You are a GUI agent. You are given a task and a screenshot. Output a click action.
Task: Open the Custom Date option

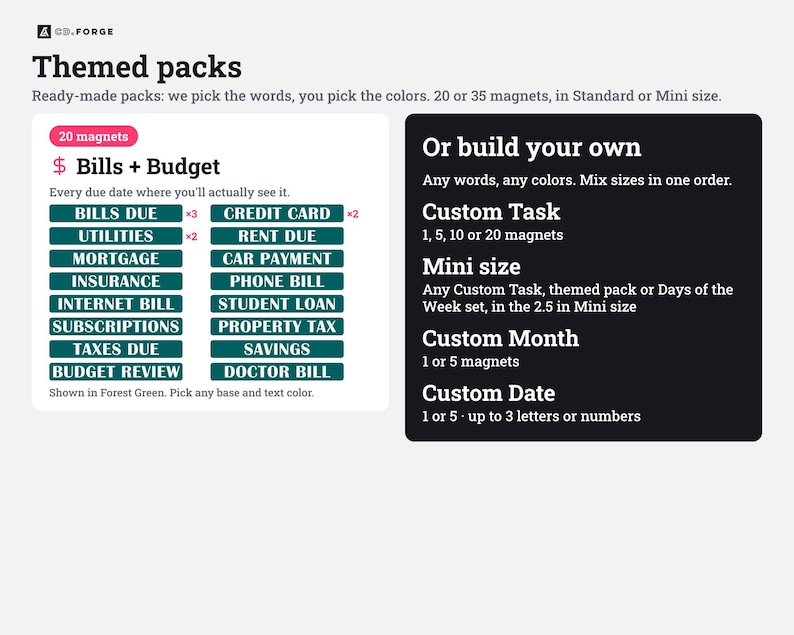point(489,393)
